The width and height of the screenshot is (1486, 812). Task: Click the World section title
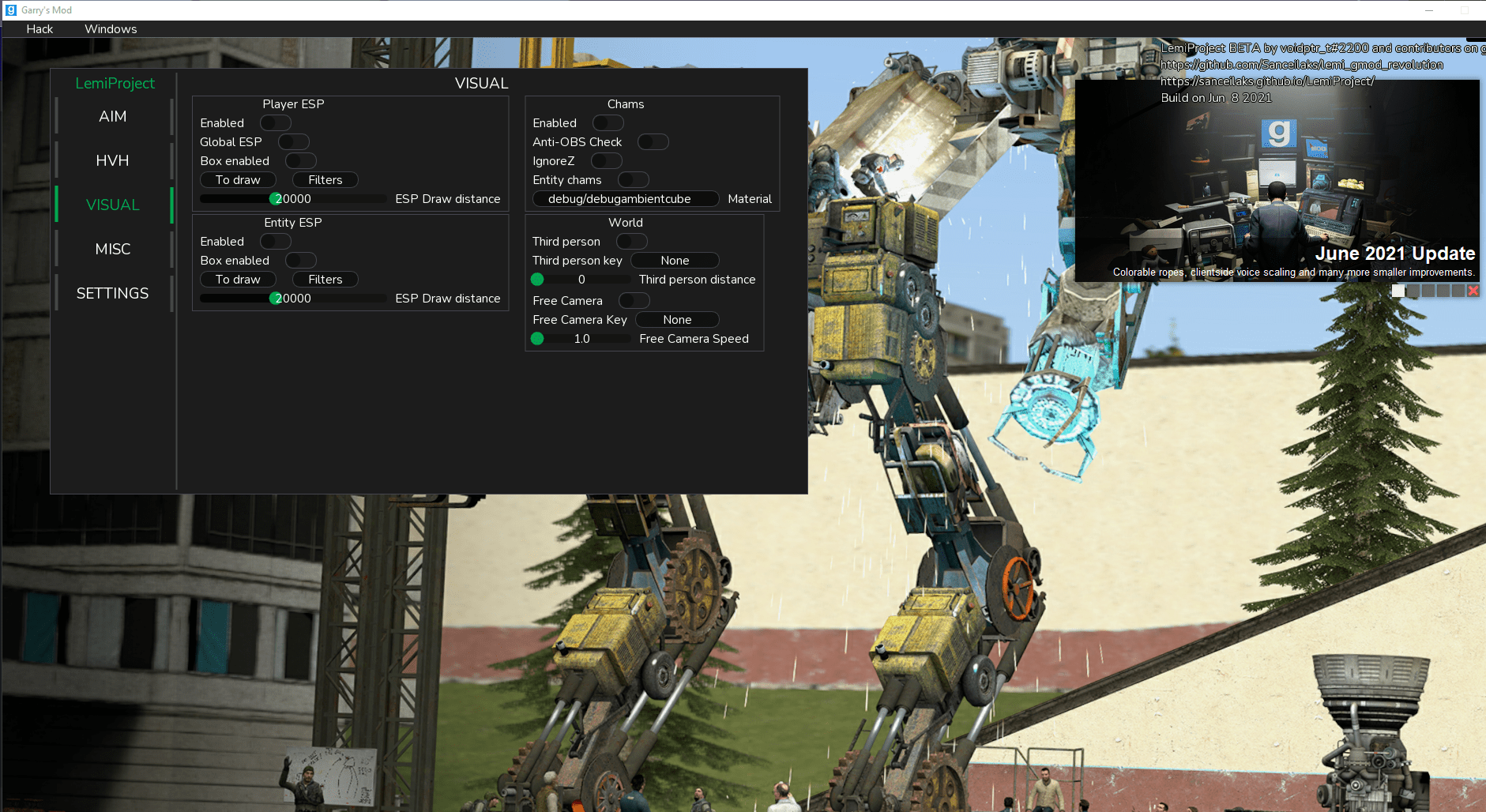tap(626, 223)
